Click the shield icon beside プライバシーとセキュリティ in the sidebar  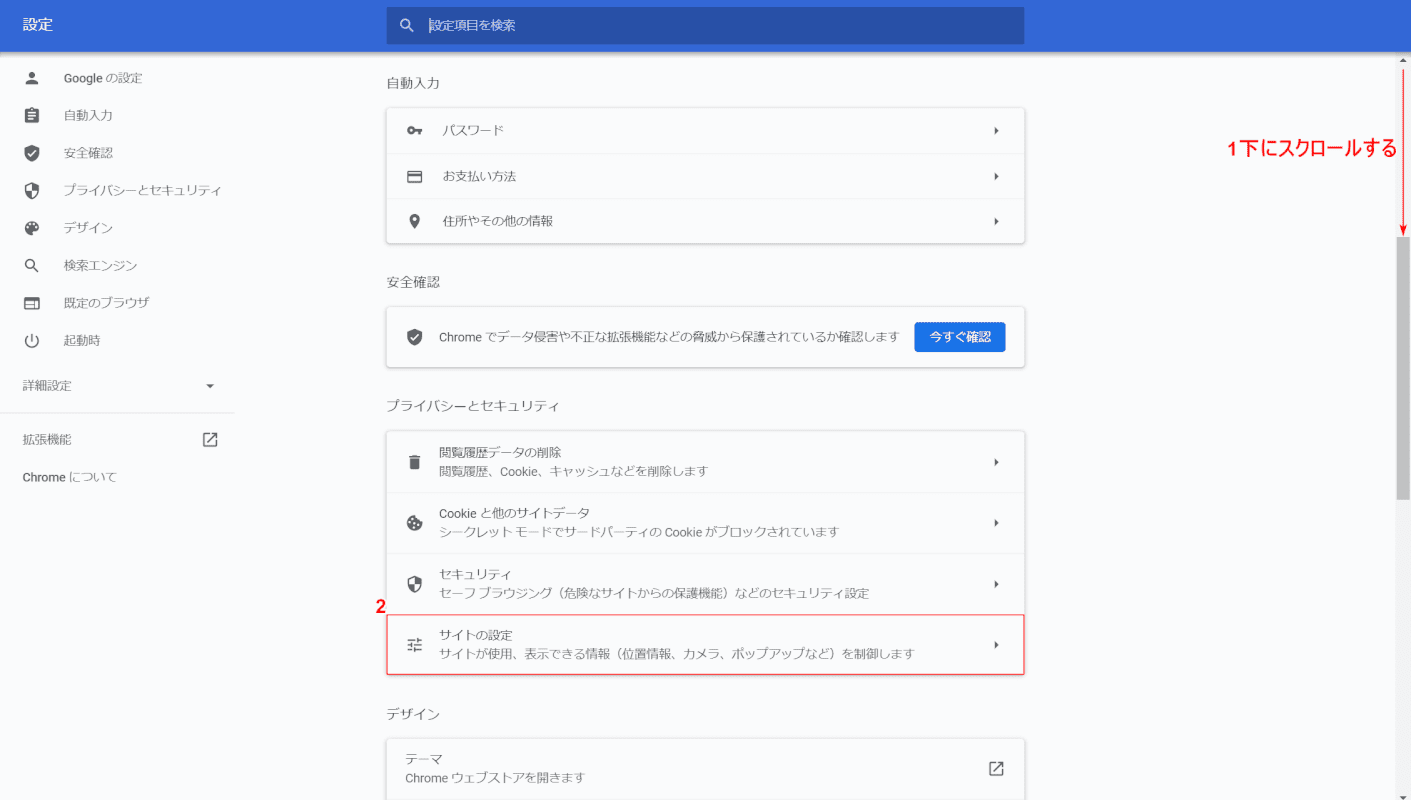(x=32, y=190)
